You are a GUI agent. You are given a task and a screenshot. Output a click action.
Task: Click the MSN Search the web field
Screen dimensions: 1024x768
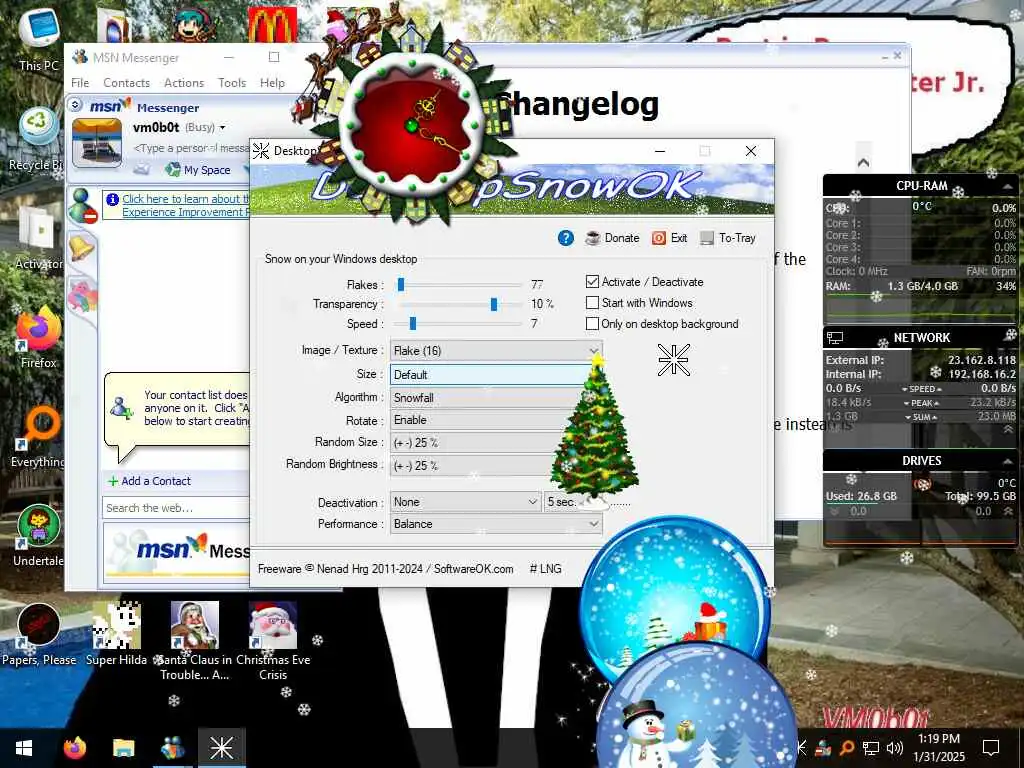176,508
